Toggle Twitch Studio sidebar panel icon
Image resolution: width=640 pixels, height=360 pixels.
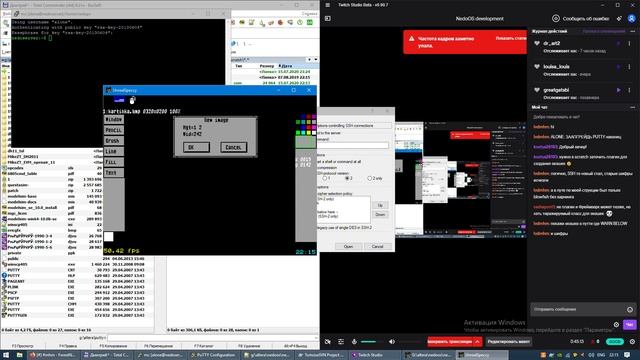[327, 18]
